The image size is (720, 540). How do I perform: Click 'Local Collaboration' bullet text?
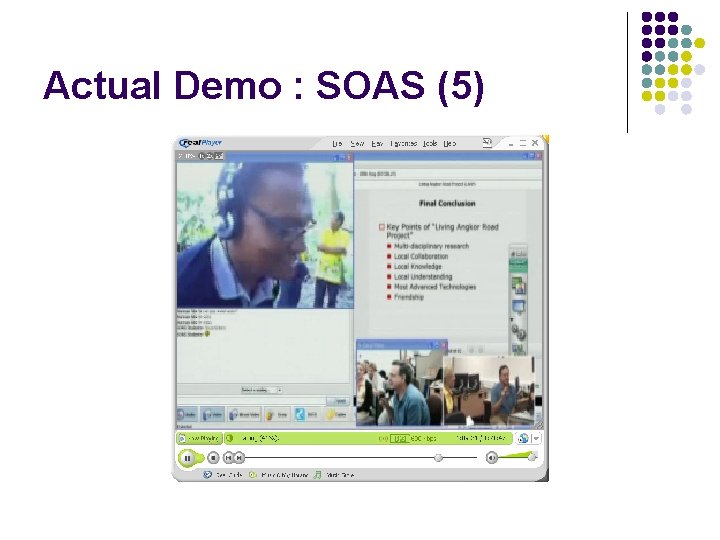pos(421,256)
